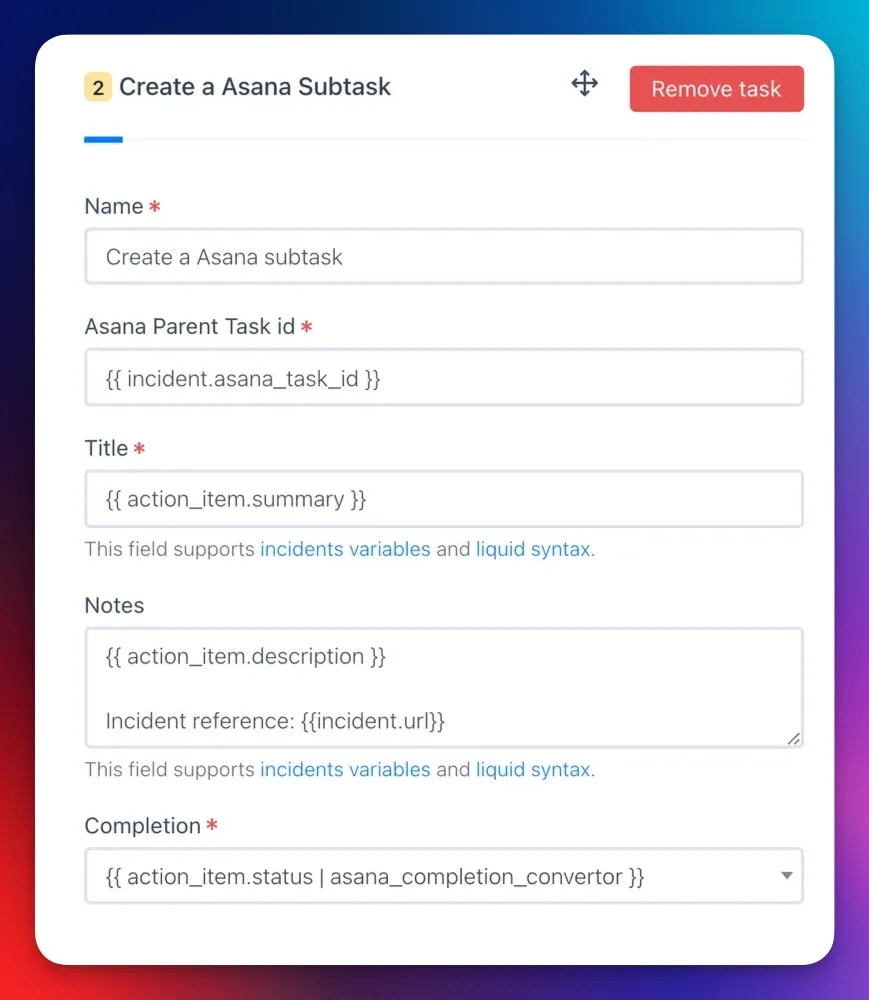The image size is (869, 1000).
Task: Click the Notes field label
Action: pyautogui.click(x=115, y=605)
